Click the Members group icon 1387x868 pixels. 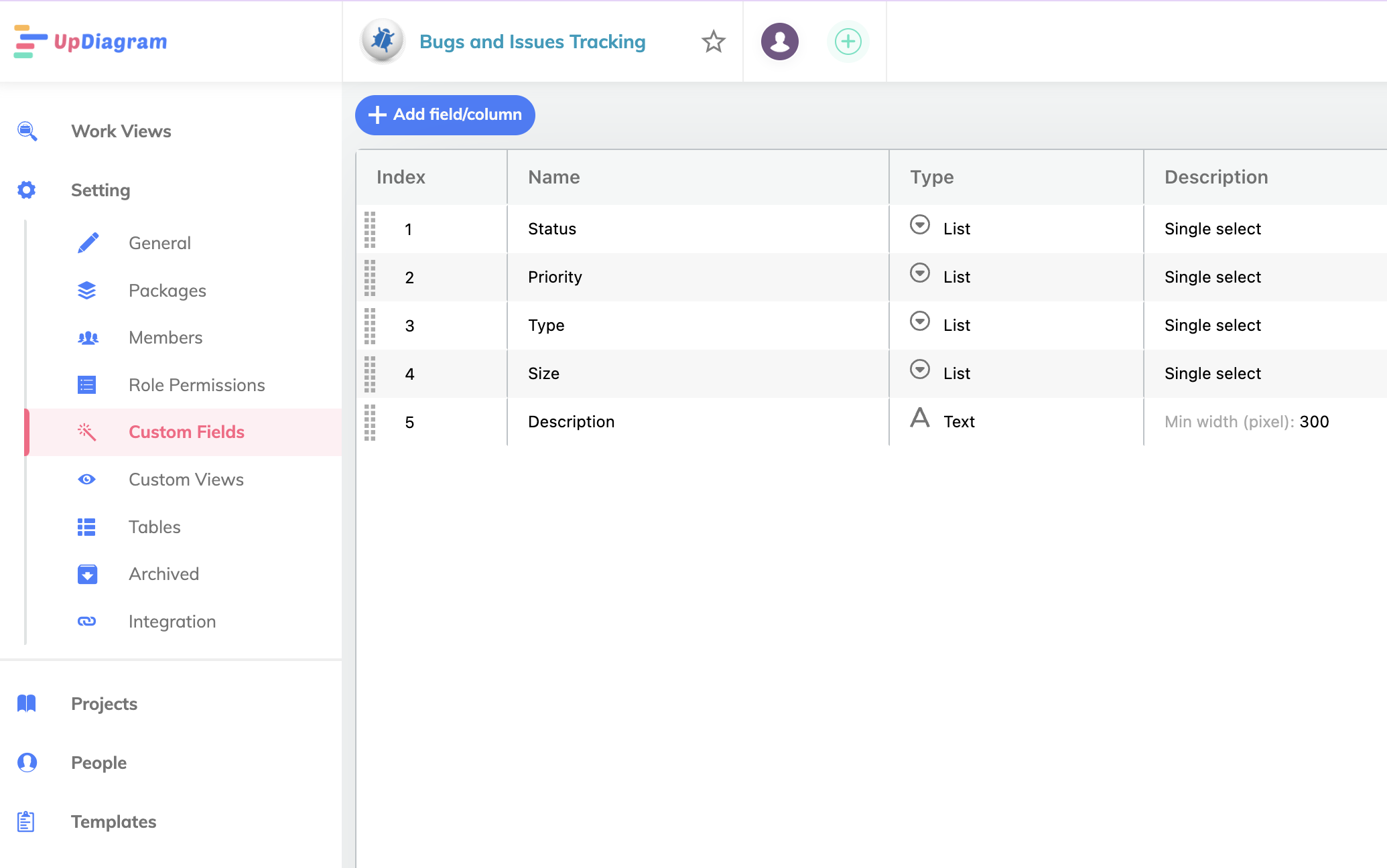point(88,338)
